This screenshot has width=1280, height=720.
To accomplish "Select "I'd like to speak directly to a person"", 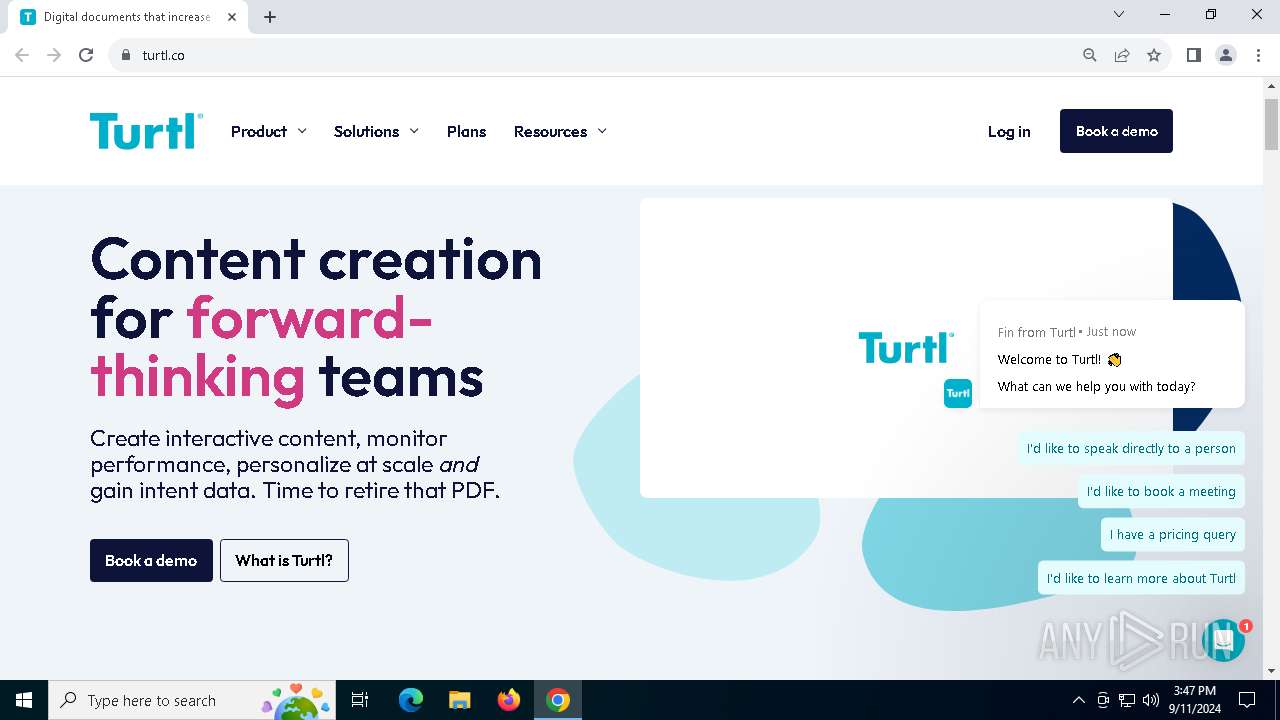I will pos(1131,448).
